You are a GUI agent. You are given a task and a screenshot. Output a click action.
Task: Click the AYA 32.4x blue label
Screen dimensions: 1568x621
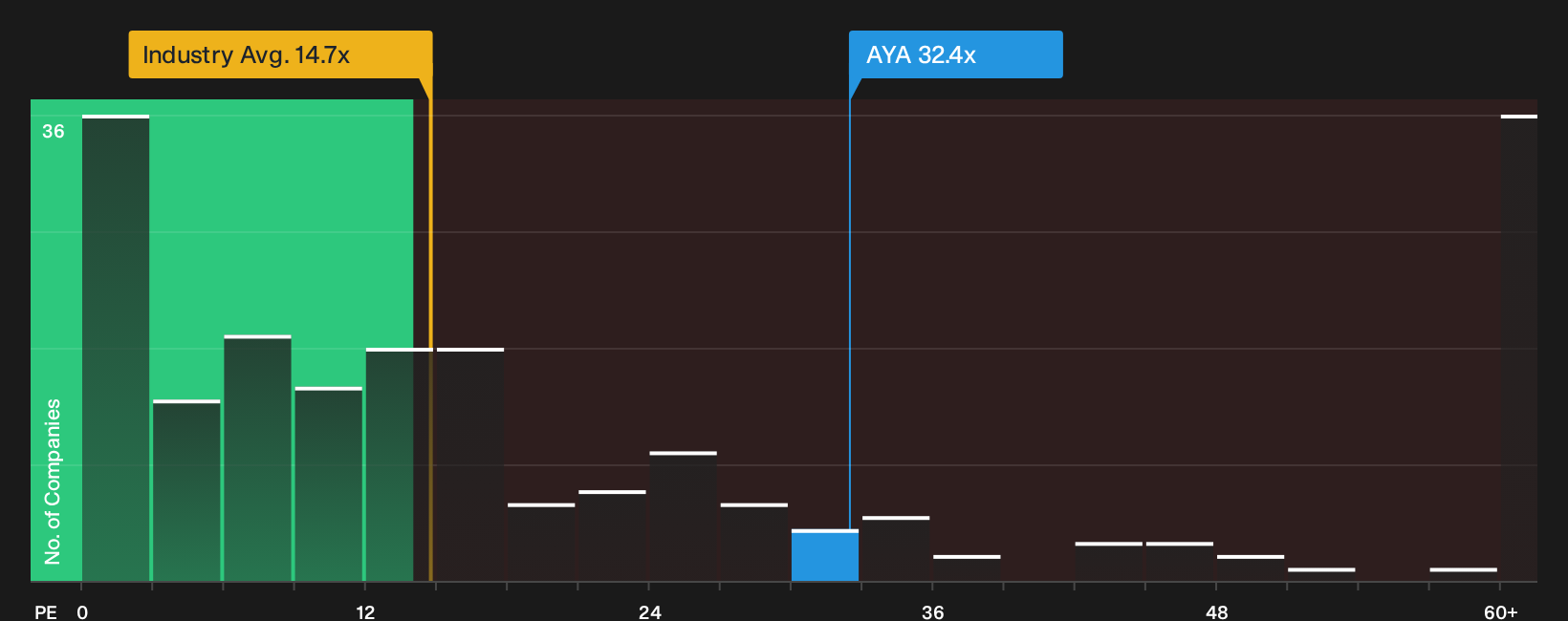click(955, 54)
